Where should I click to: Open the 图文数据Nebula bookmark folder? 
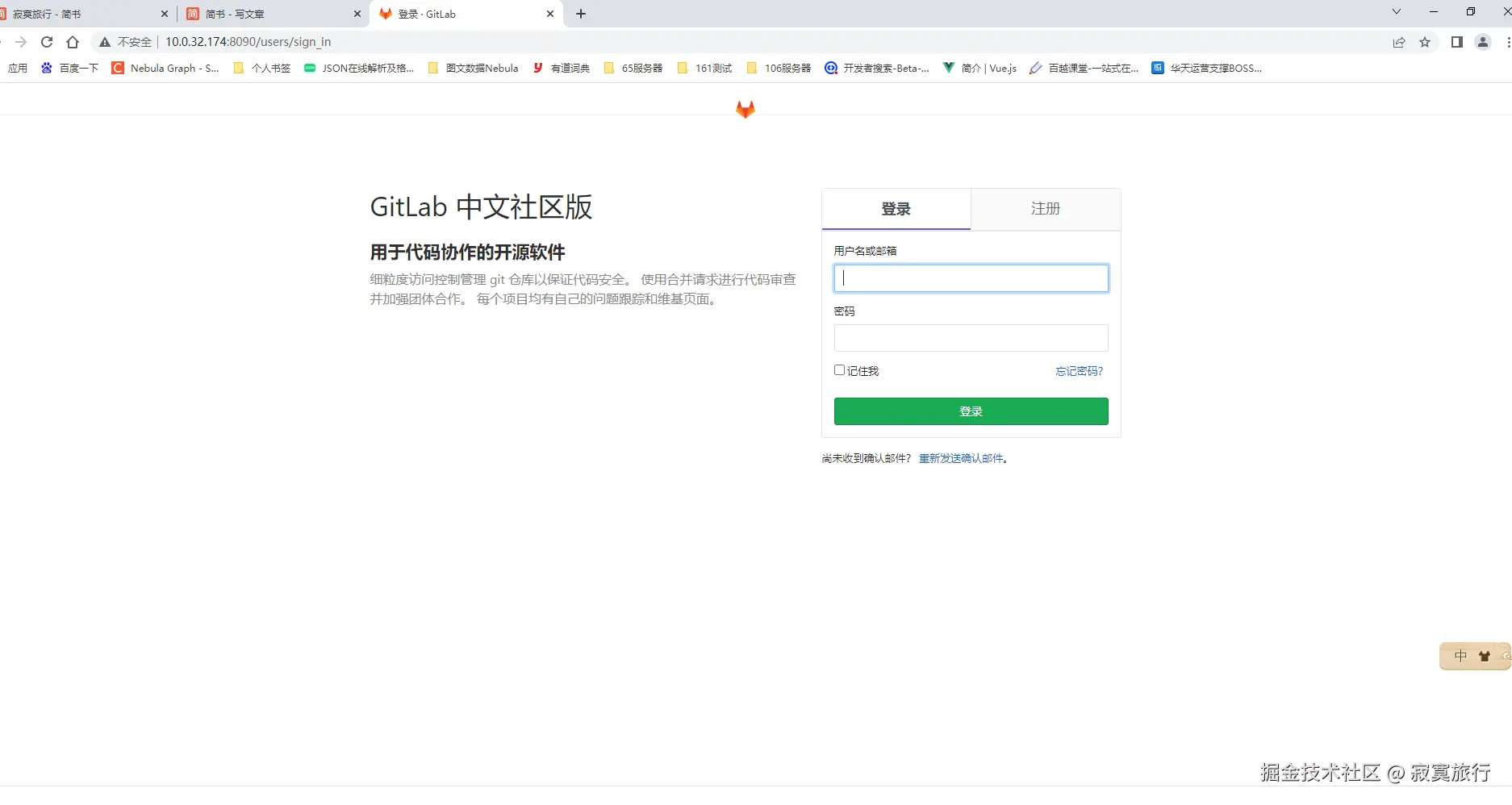pos(473,69)
